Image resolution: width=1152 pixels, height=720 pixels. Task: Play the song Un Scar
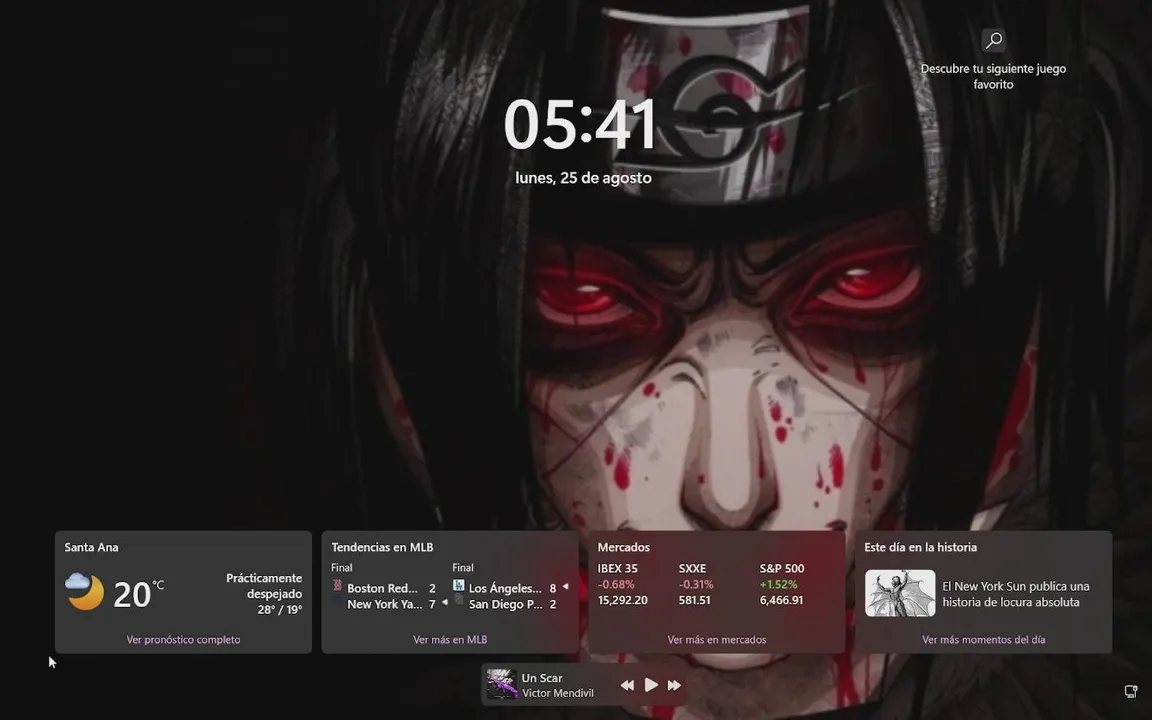pyautogui.click(x=651, y=685)
